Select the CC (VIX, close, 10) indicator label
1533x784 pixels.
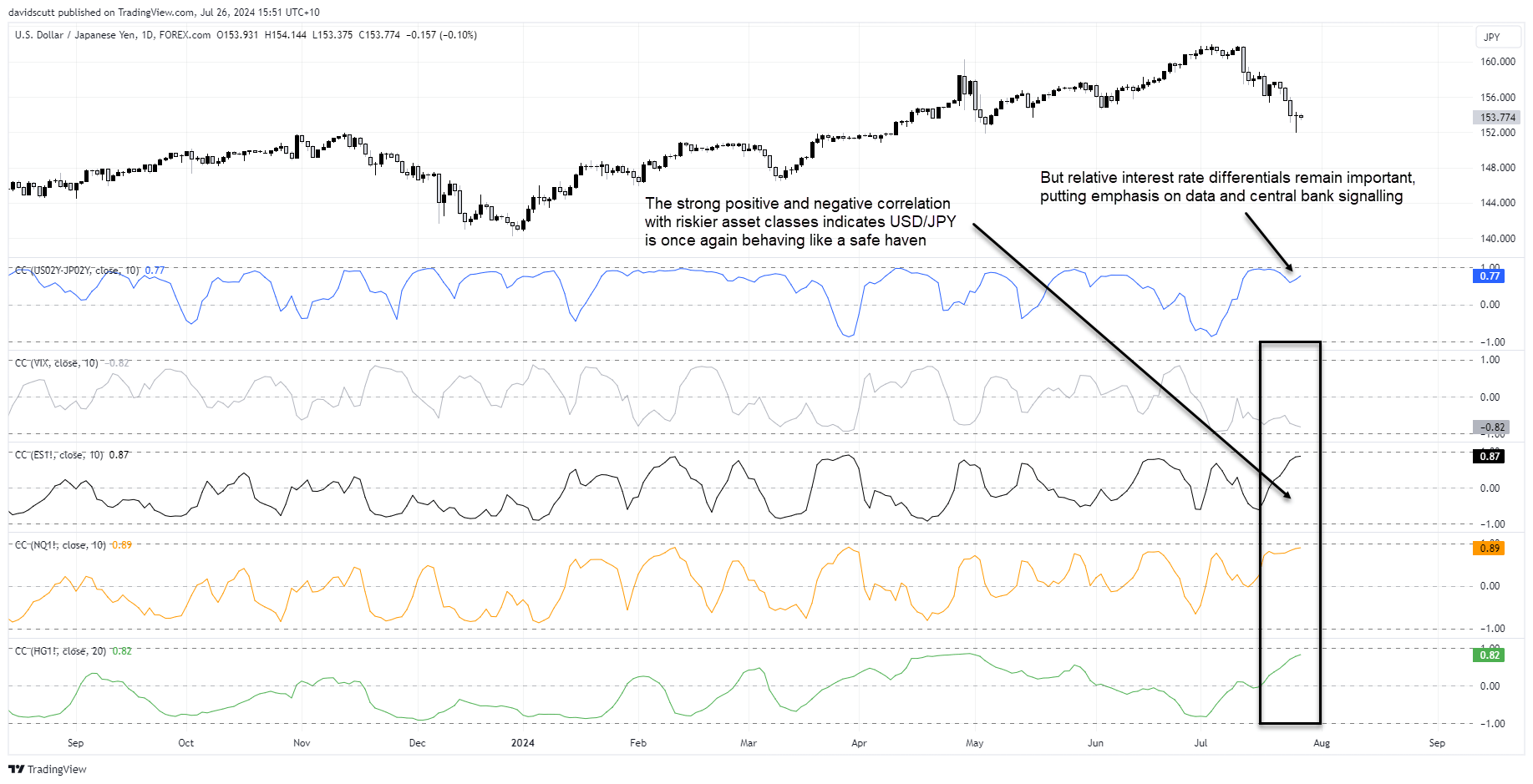(x=57, y=363)
